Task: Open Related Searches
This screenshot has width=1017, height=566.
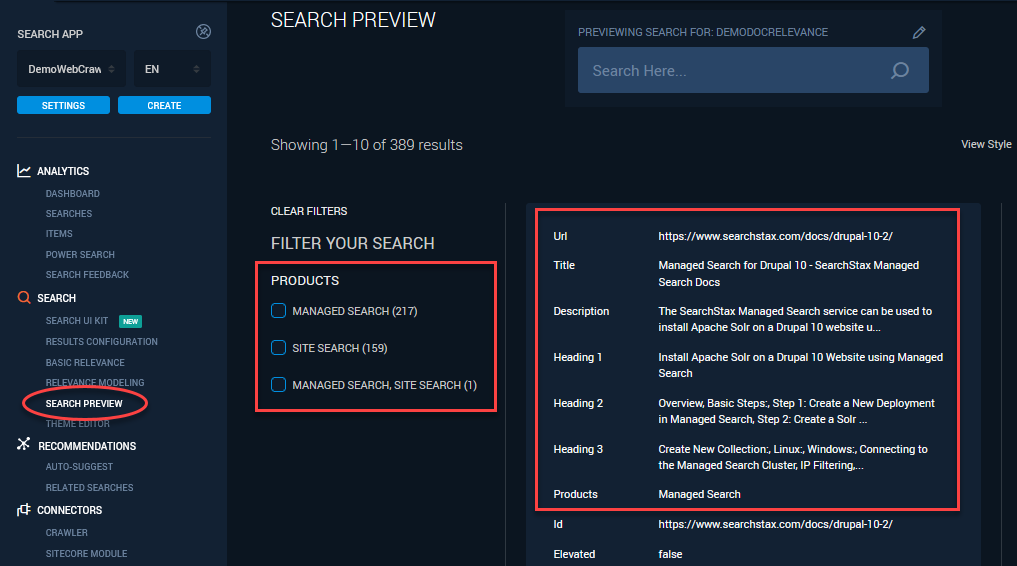Action: pyautogui.click(x=90, y=487)
